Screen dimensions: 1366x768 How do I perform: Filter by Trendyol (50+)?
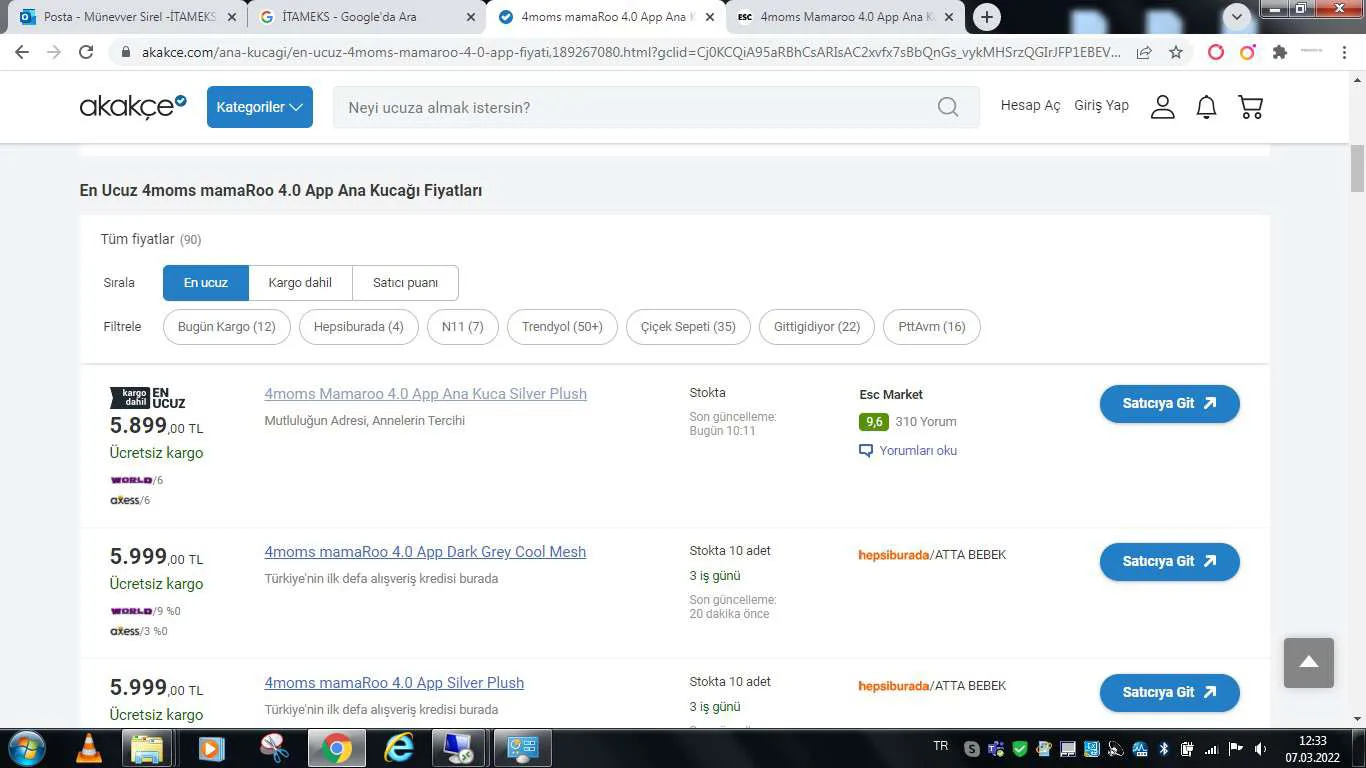[x=562, y=327]
